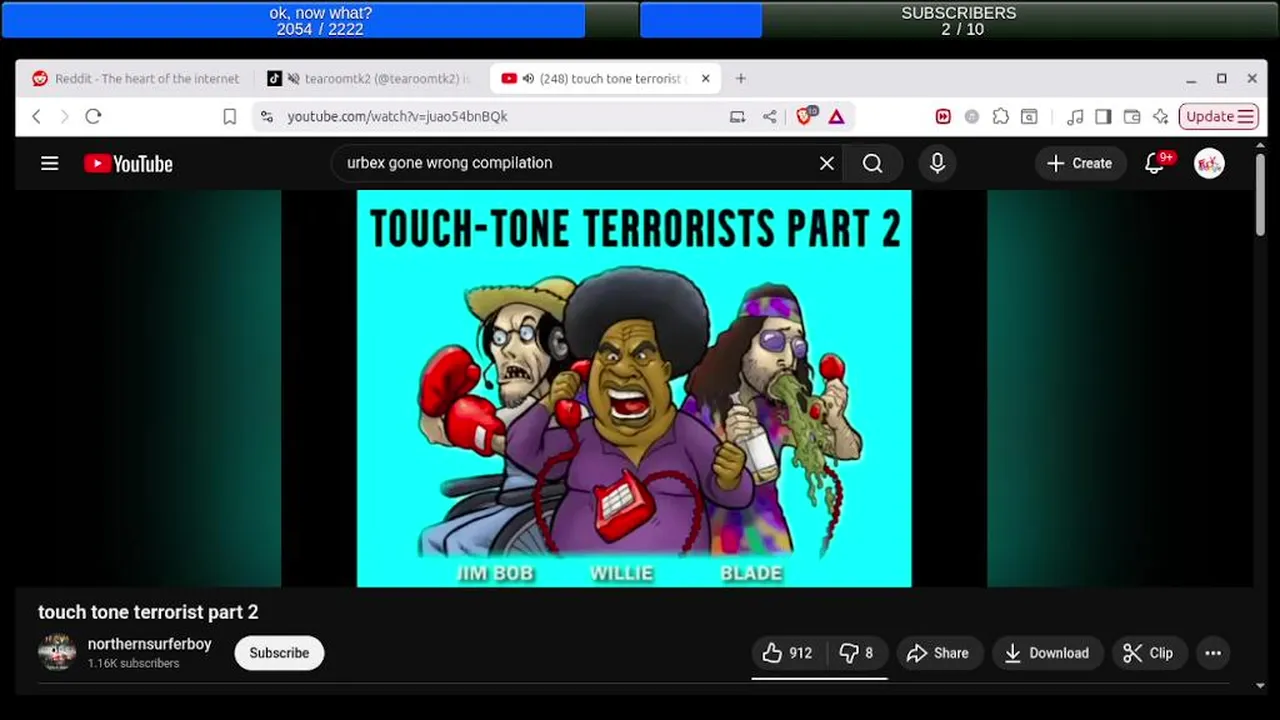Click the scrollbar down arrow
Screen dimensions: 1280x720
[x=1260, y=685]
